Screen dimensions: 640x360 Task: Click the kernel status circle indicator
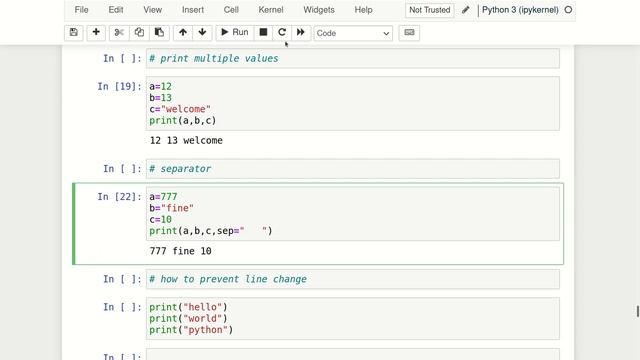pyautogui.click(x=568, y=10)
